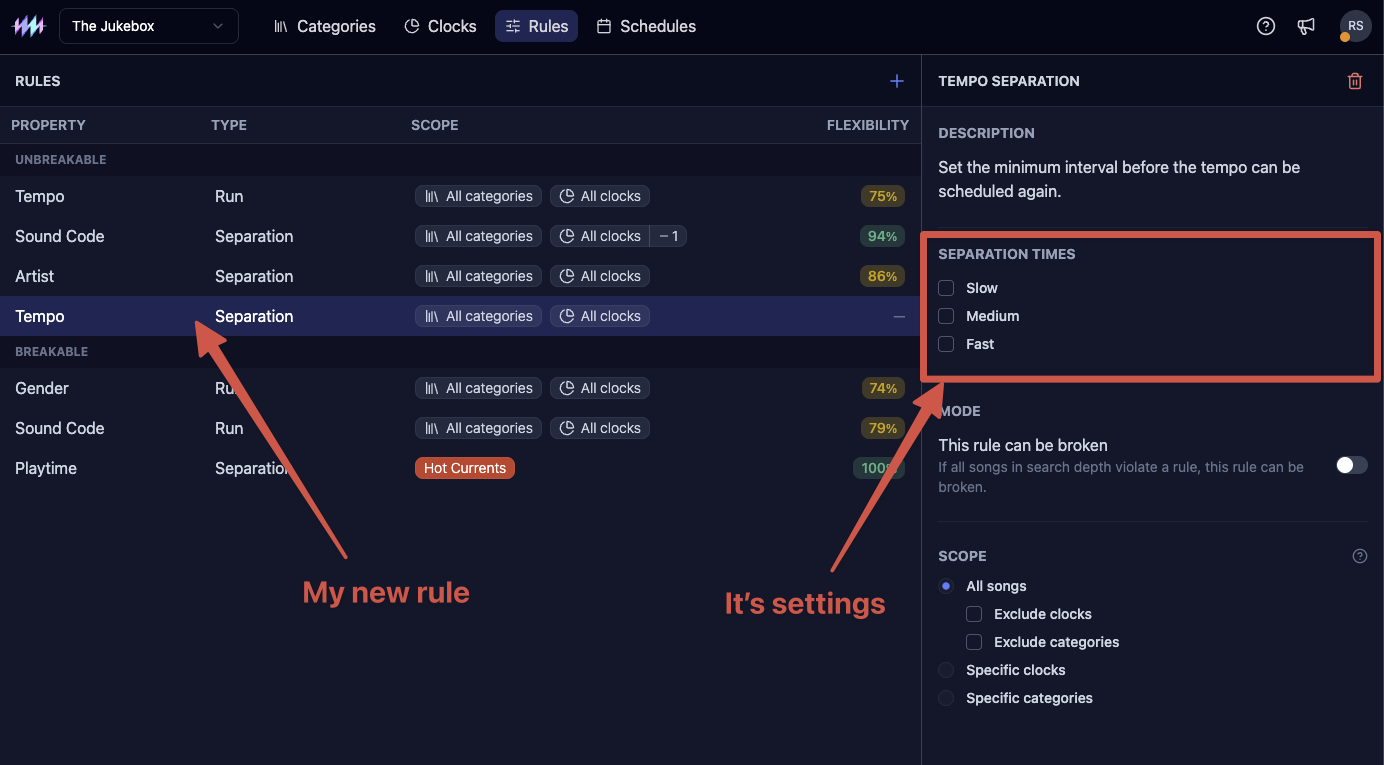Open The Jukebox station dropdown

[x=149, y=26]
